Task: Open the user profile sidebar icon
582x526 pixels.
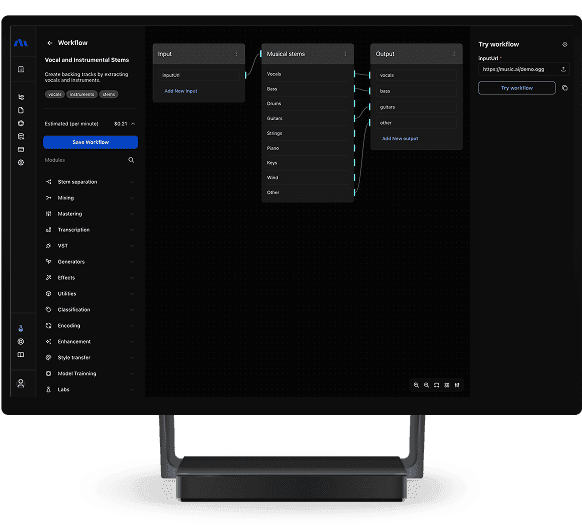Action: [x=21, y=383]
